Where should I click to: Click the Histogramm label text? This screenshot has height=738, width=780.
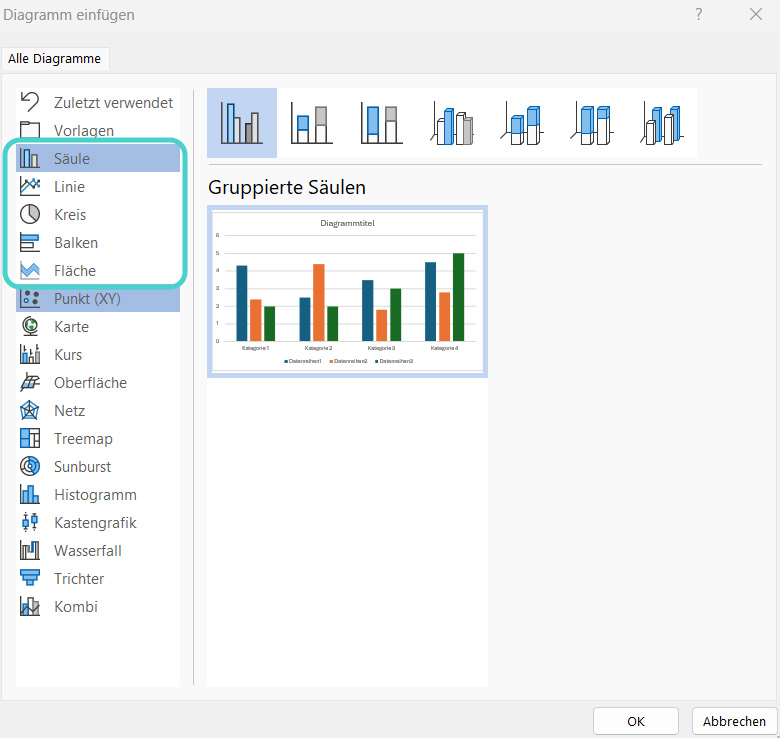pyautogui.click(x=96, y=495)
